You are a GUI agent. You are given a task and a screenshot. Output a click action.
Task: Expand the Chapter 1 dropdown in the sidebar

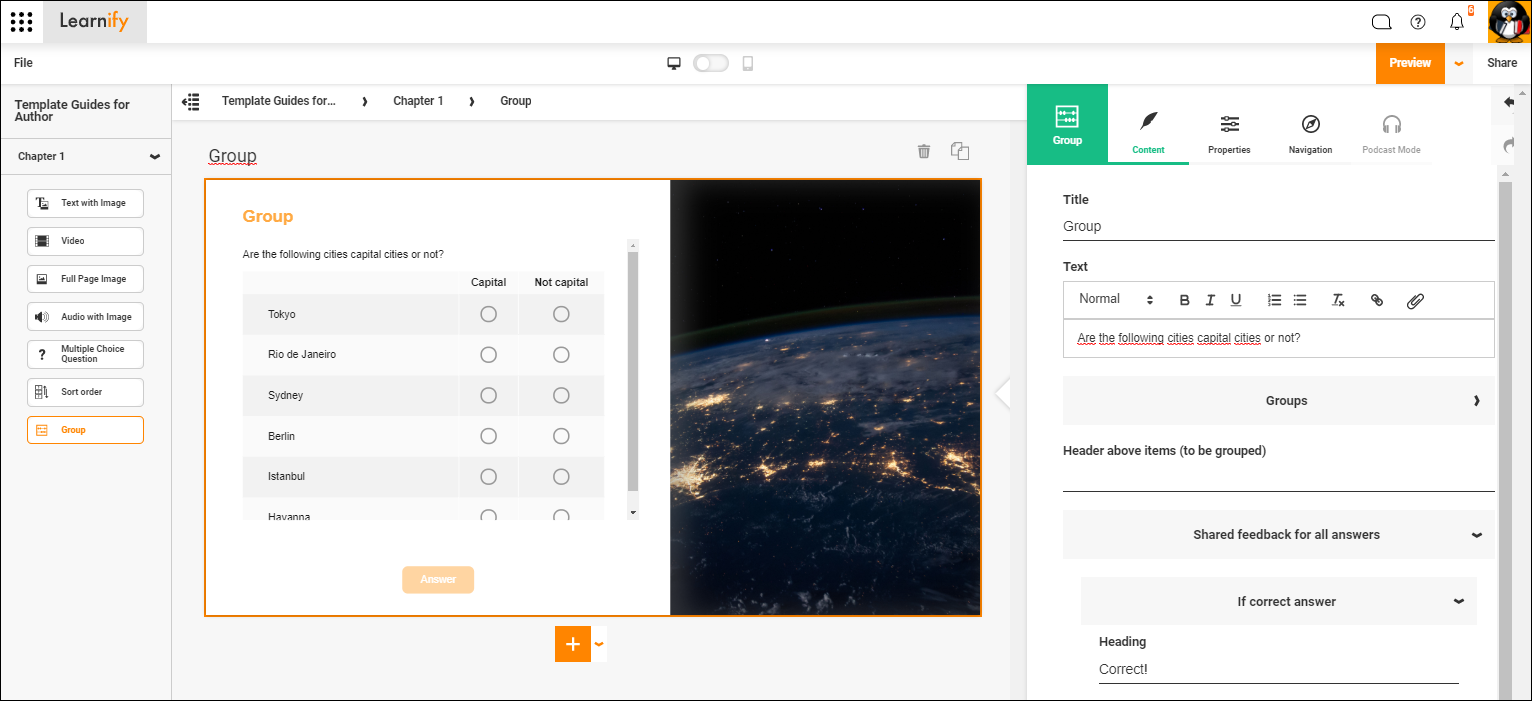click(x=155, y=156)
